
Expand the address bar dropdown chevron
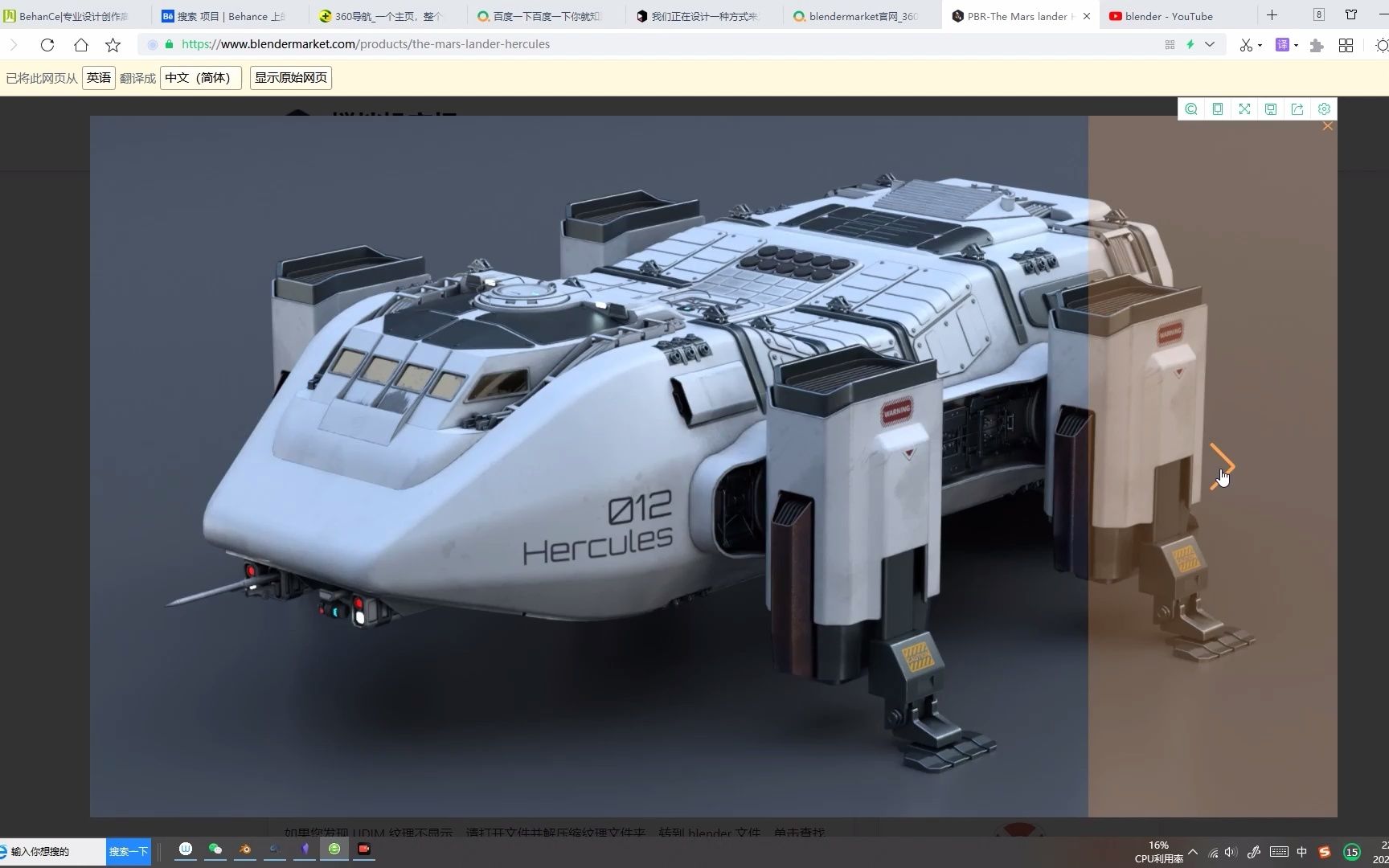[1210, 45]
